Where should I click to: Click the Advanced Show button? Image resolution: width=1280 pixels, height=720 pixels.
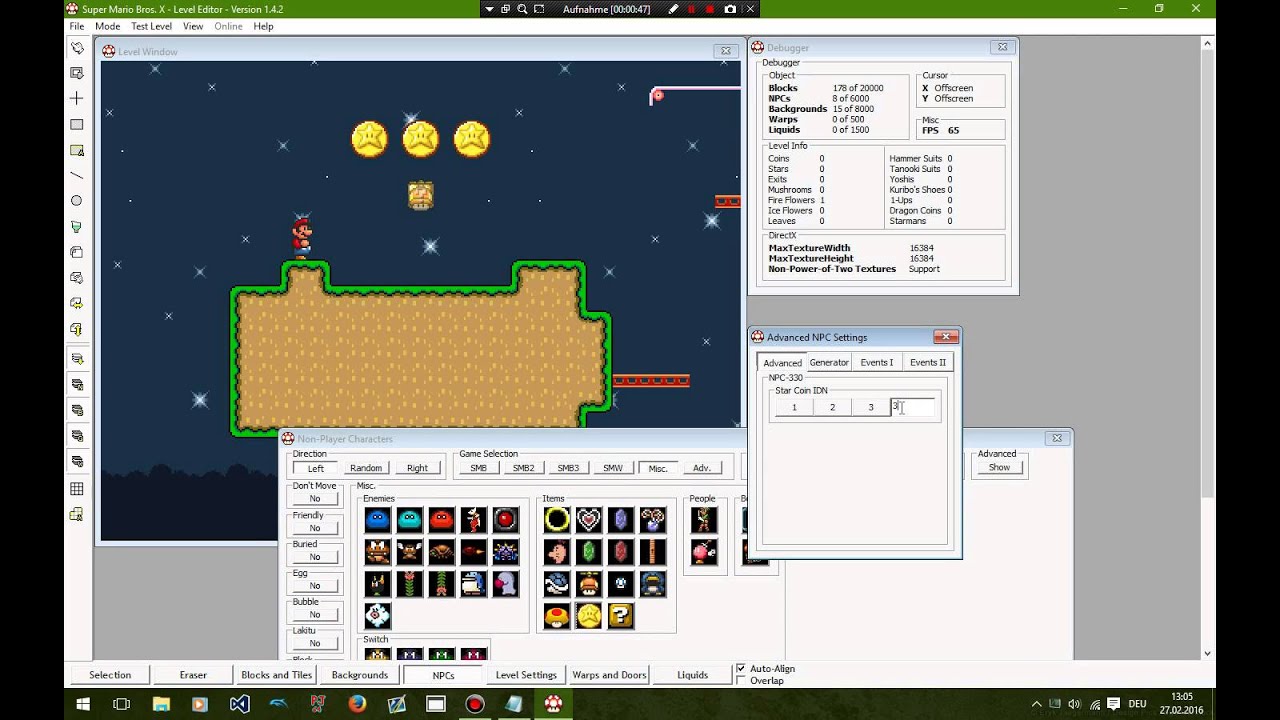[999, 467]
